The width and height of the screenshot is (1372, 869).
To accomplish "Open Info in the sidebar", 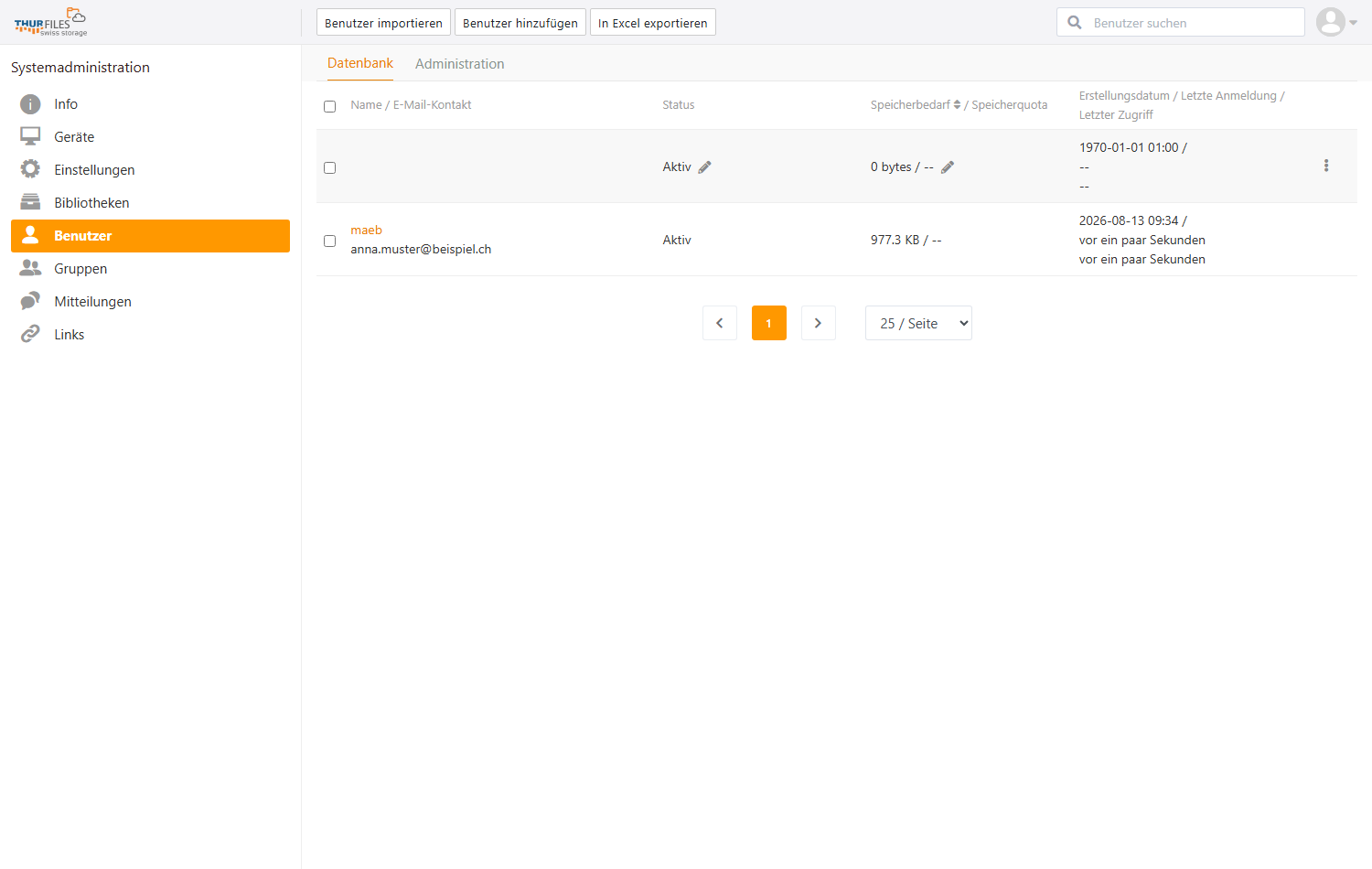I will pos(150,104).
